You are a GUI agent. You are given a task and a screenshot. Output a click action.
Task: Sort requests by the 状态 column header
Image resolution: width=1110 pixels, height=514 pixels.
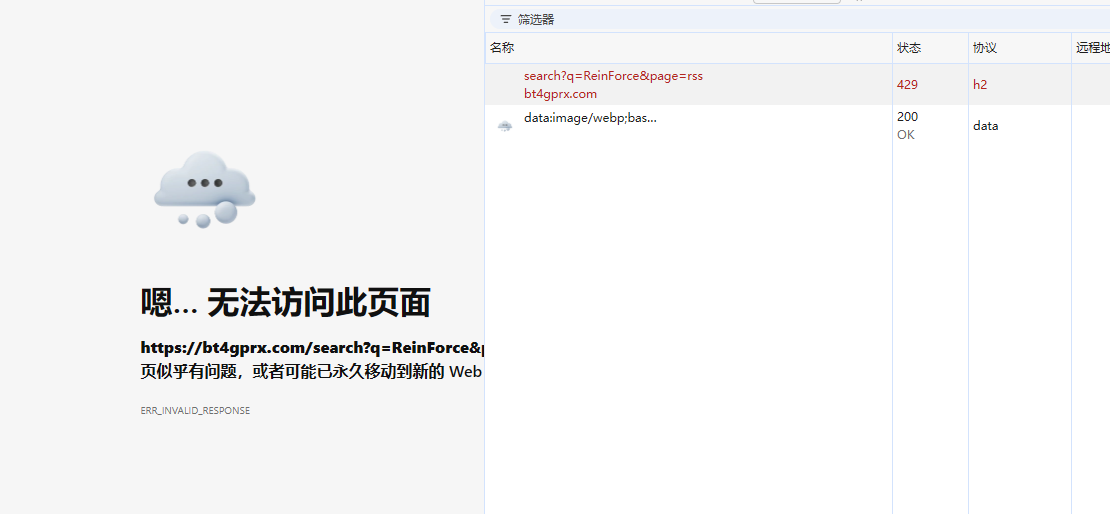coord(909,48)
